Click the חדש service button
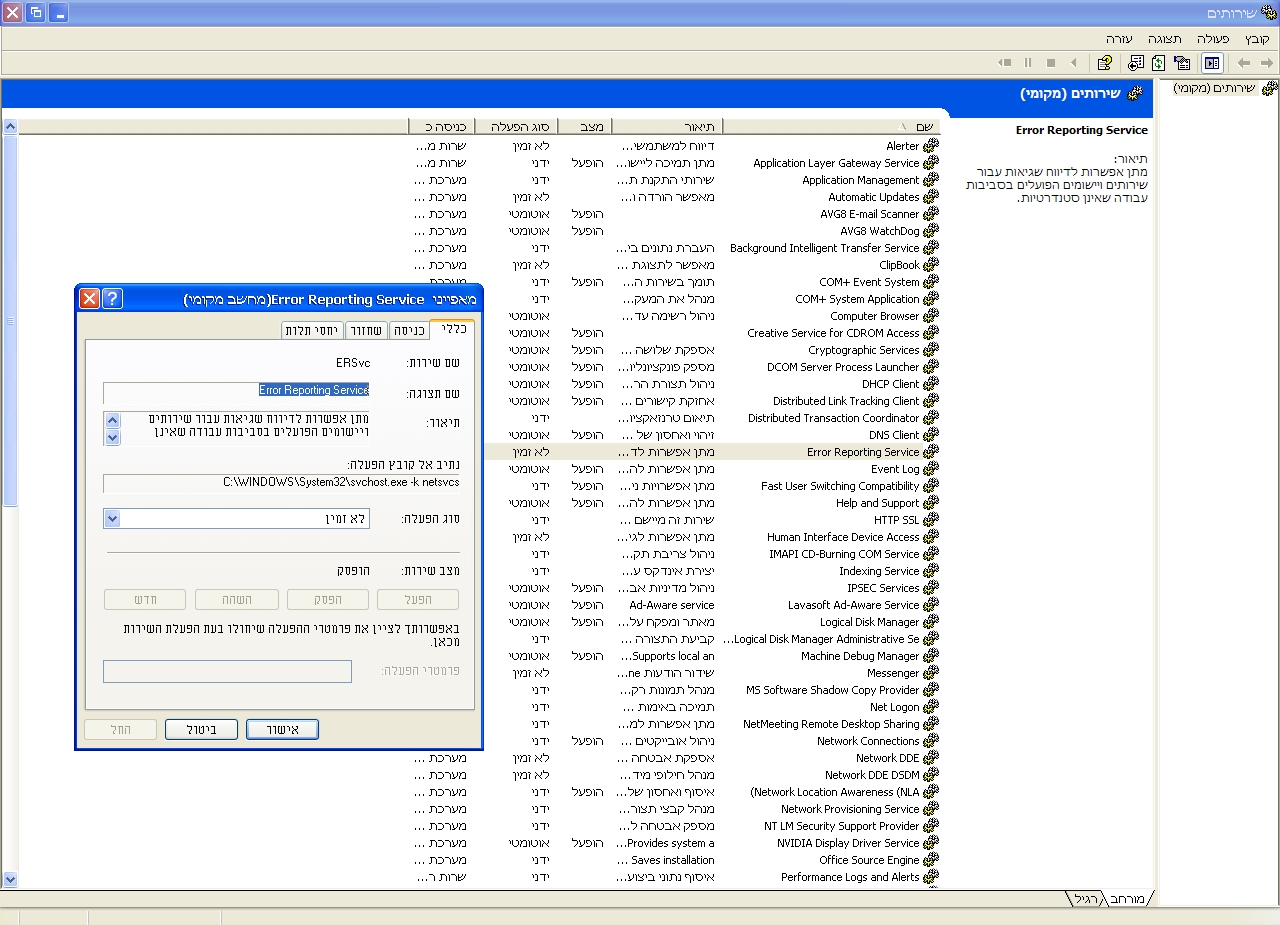1280x925 pixels. pyautogui.click(x=145, y=600)
